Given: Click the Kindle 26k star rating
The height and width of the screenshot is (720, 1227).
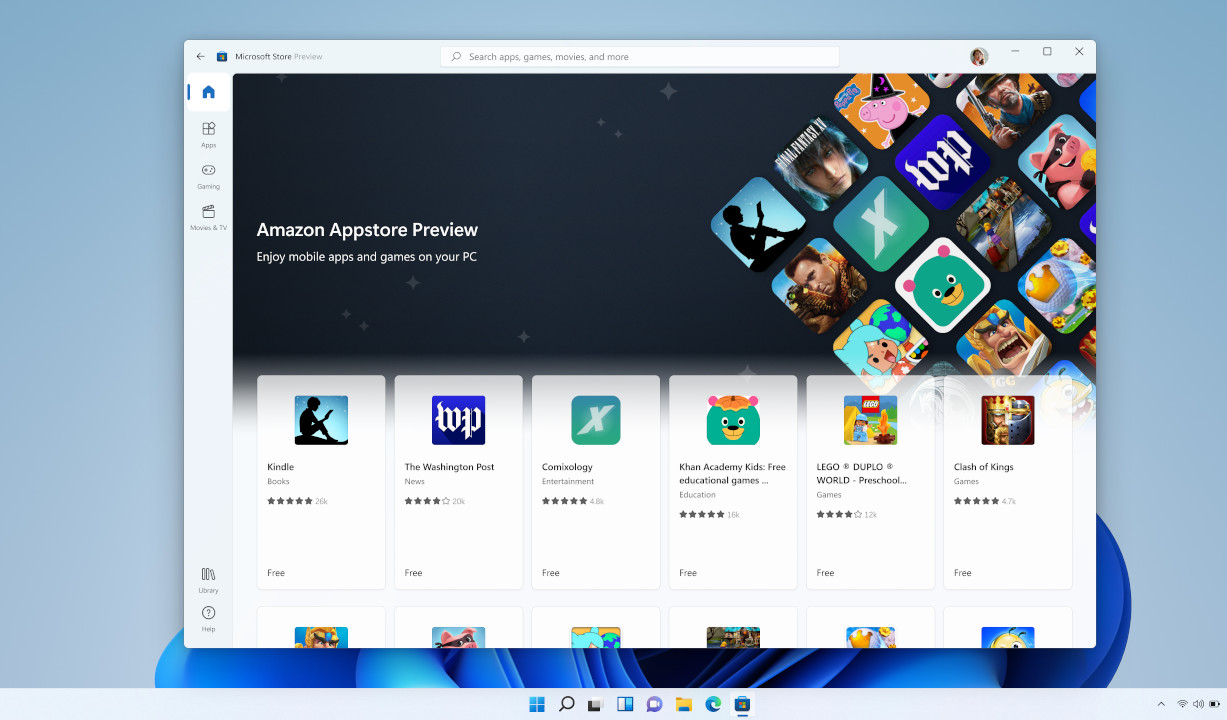Looking at the screenshot, I should (297, 501).
